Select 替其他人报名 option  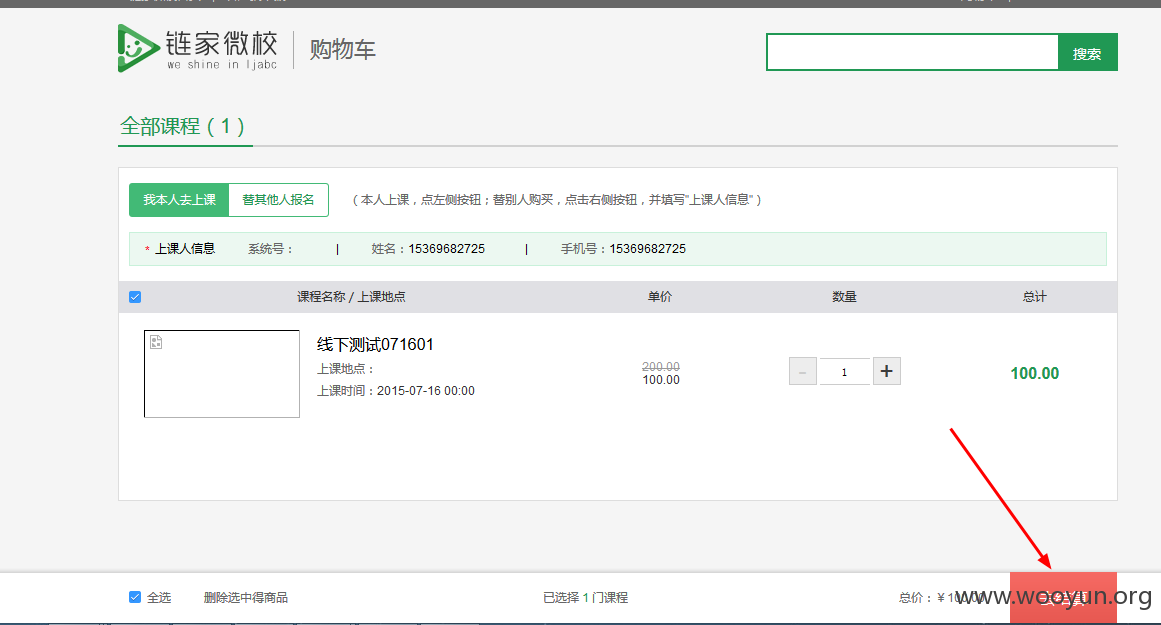point(278,200)
